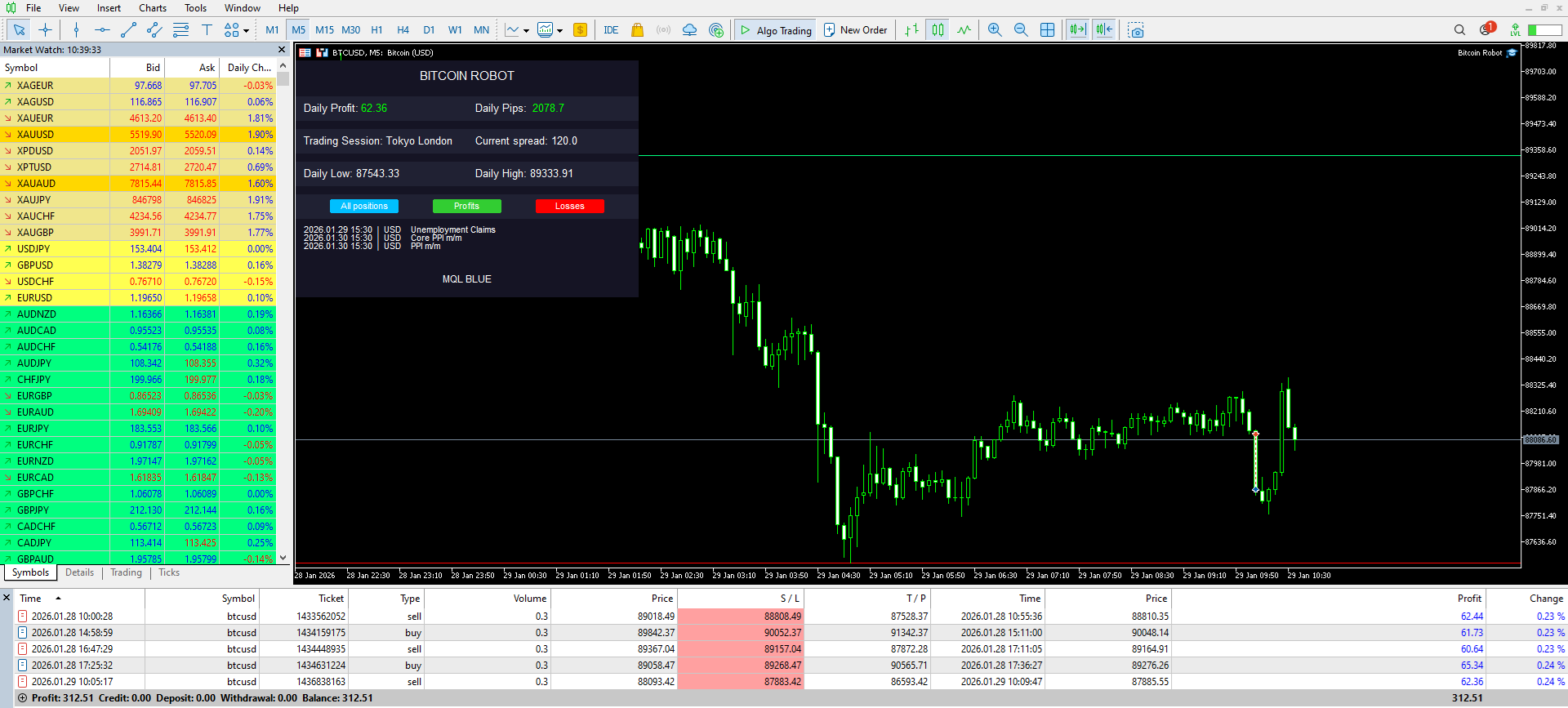This screenshot has width=1568, height=708.
Task: Open the Tools menu
Action: [x=195, y=8]
